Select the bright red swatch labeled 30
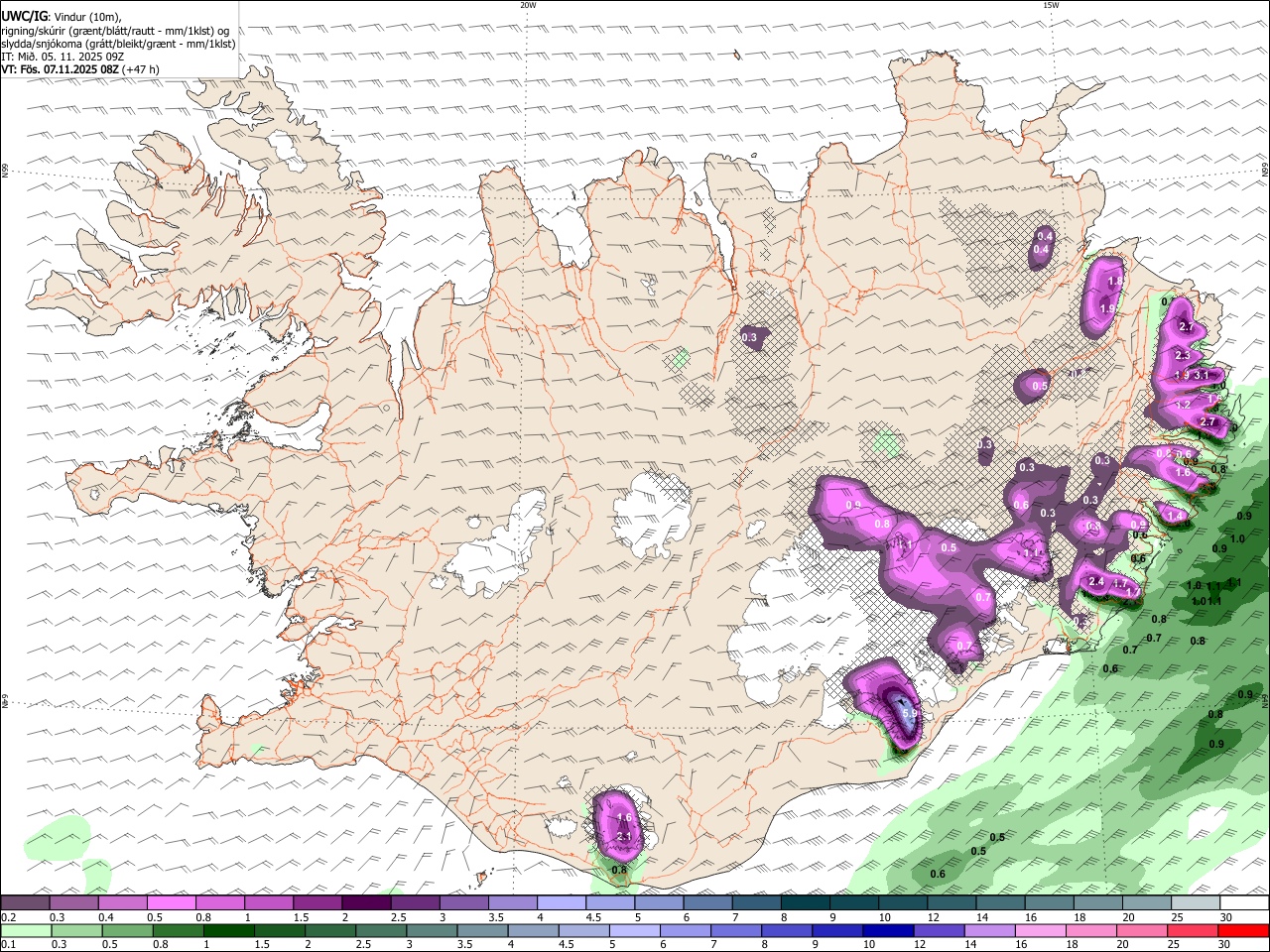This screenshot has width=1270, height=952. coord(1244,930)
